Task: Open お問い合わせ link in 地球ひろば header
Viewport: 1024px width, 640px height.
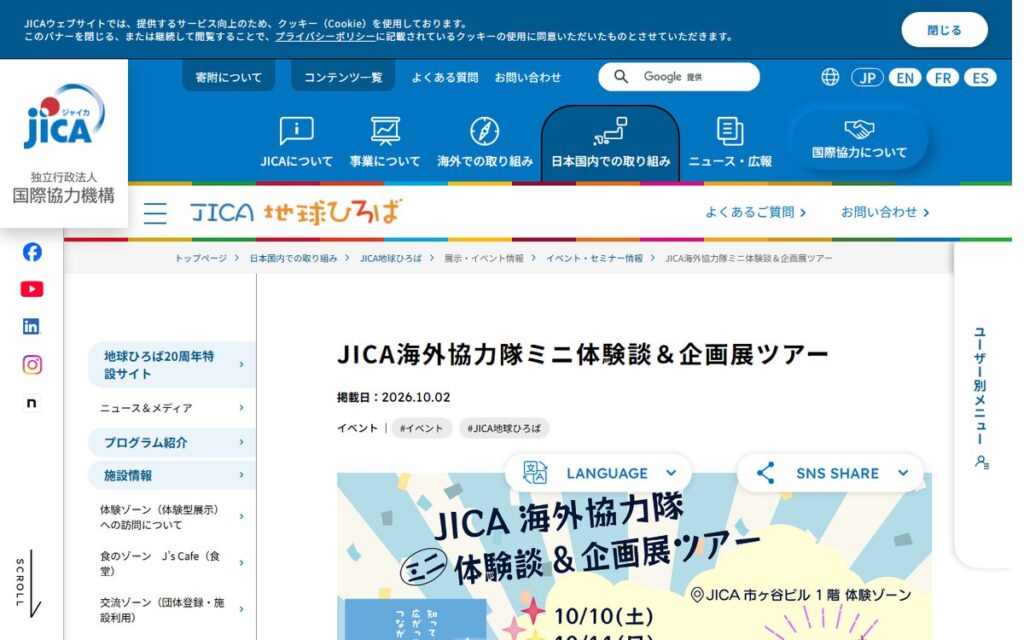Action: pyautogui.click(x=885, y=212)
